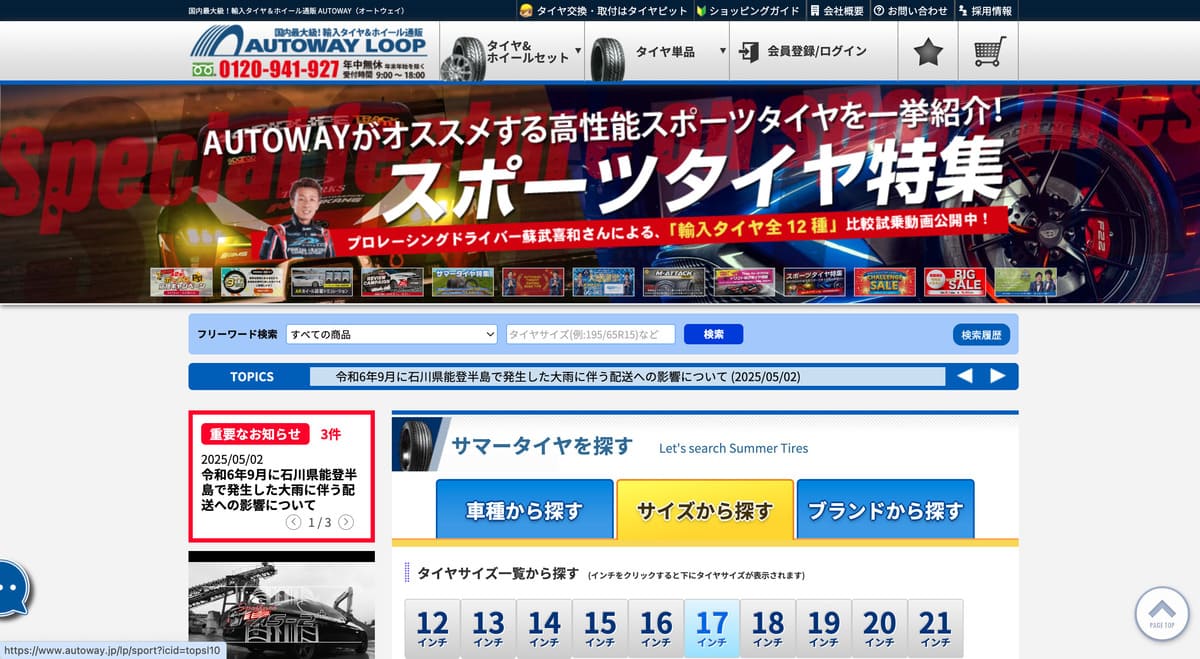Open すべての商品 category dropdown
Screen dimensions: 1200x659
click(391, 334)
